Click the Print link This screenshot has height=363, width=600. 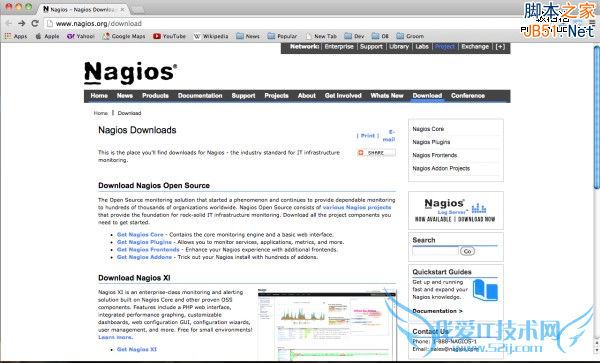click(368, 136)
